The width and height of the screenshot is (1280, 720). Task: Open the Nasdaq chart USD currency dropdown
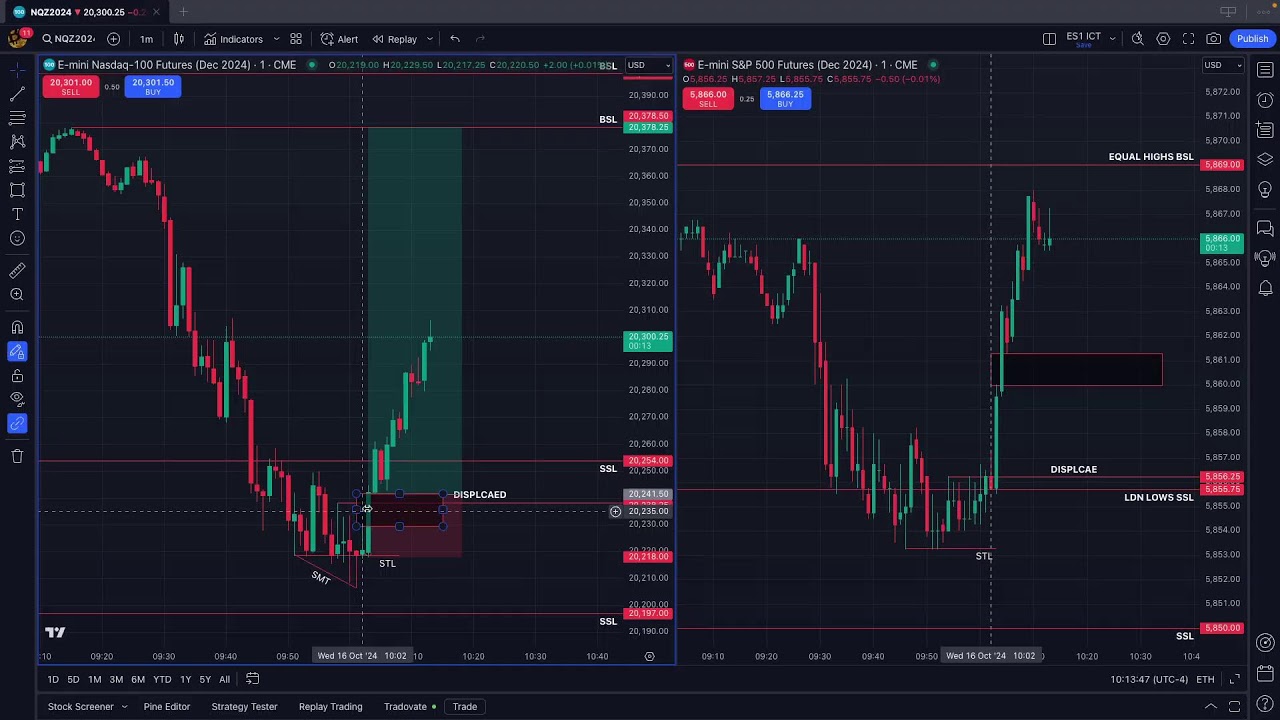click(647, 65)
